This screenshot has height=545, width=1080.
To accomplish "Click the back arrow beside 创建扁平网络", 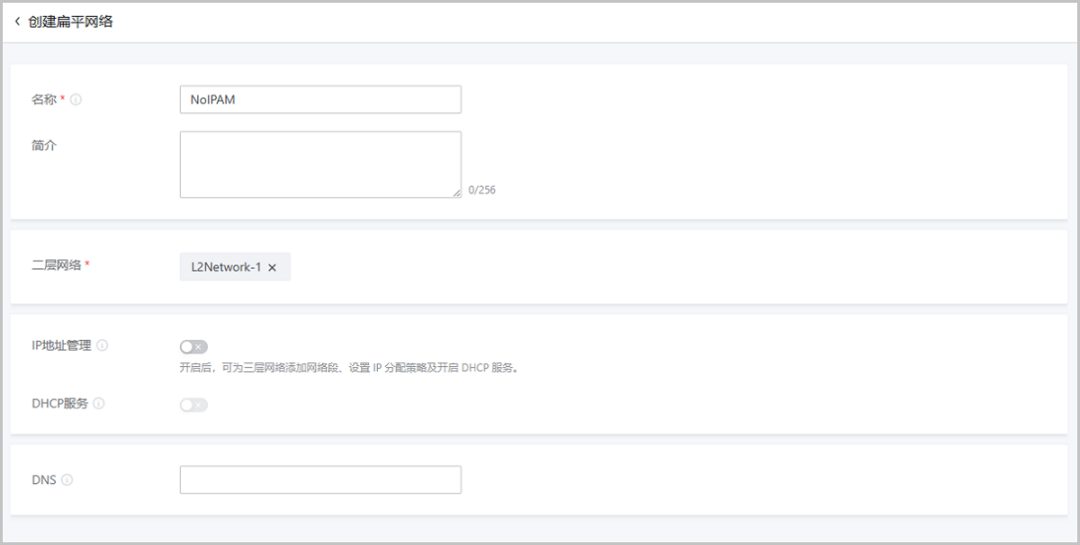I will [x=17, y=21].
